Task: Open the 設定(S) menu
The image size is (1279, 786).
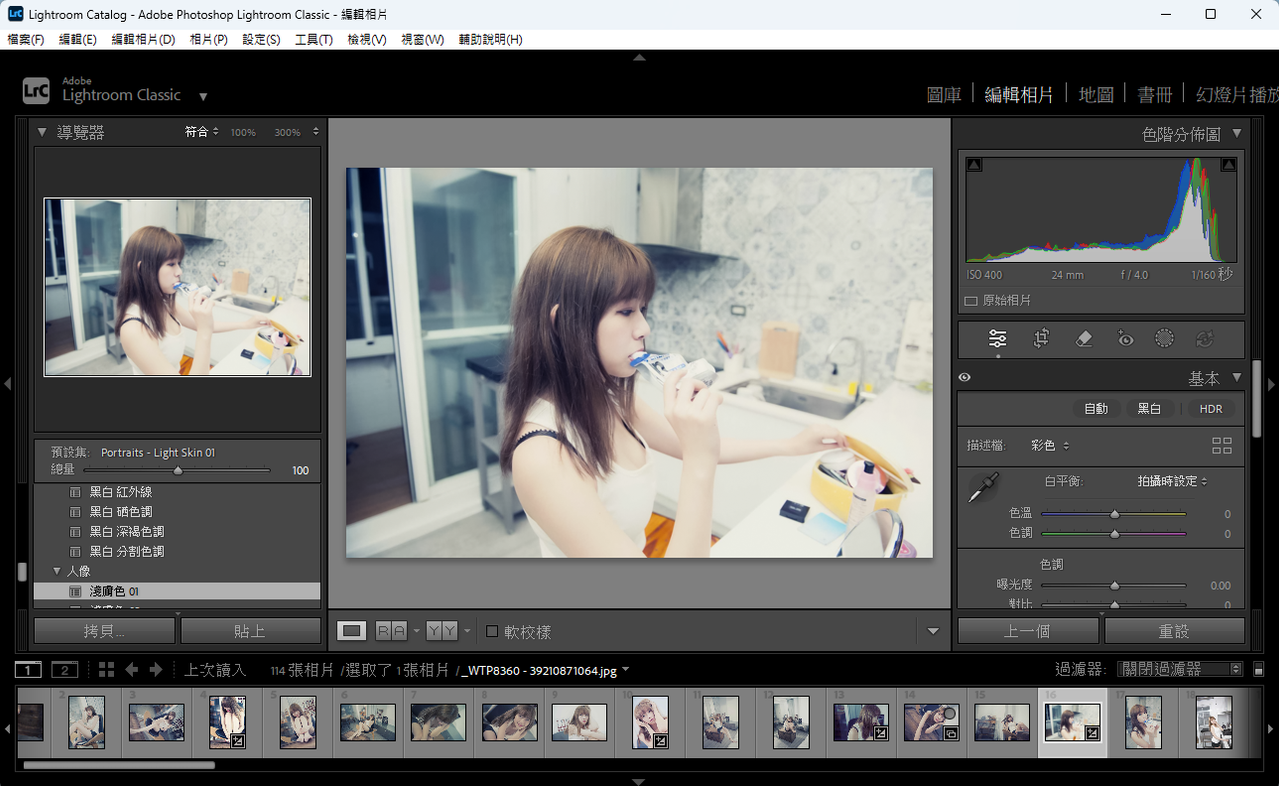Action: tap(261, 40)
